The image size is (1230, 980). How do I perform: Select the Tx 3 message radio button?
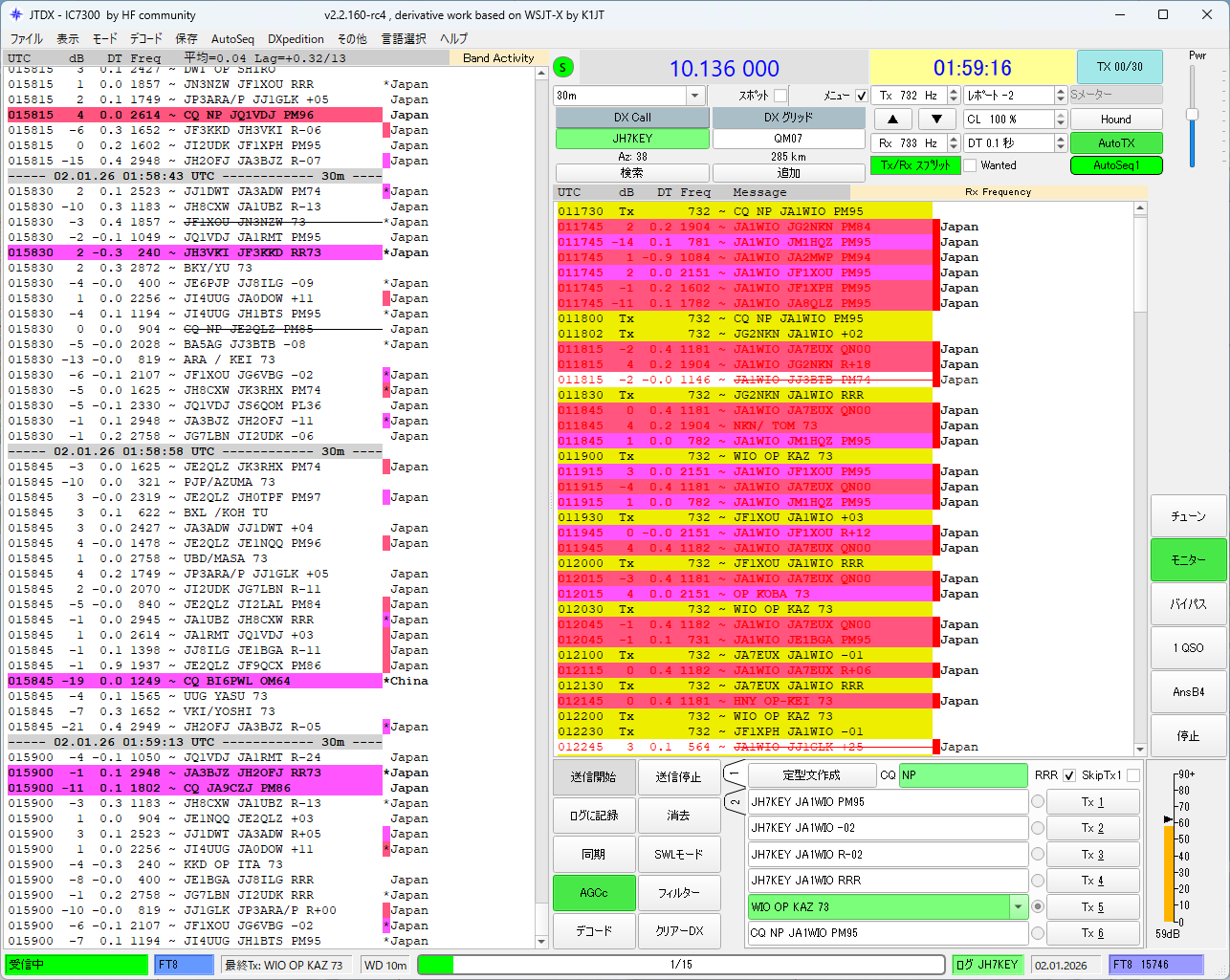pyautogui.click(x=1038, y=854)
